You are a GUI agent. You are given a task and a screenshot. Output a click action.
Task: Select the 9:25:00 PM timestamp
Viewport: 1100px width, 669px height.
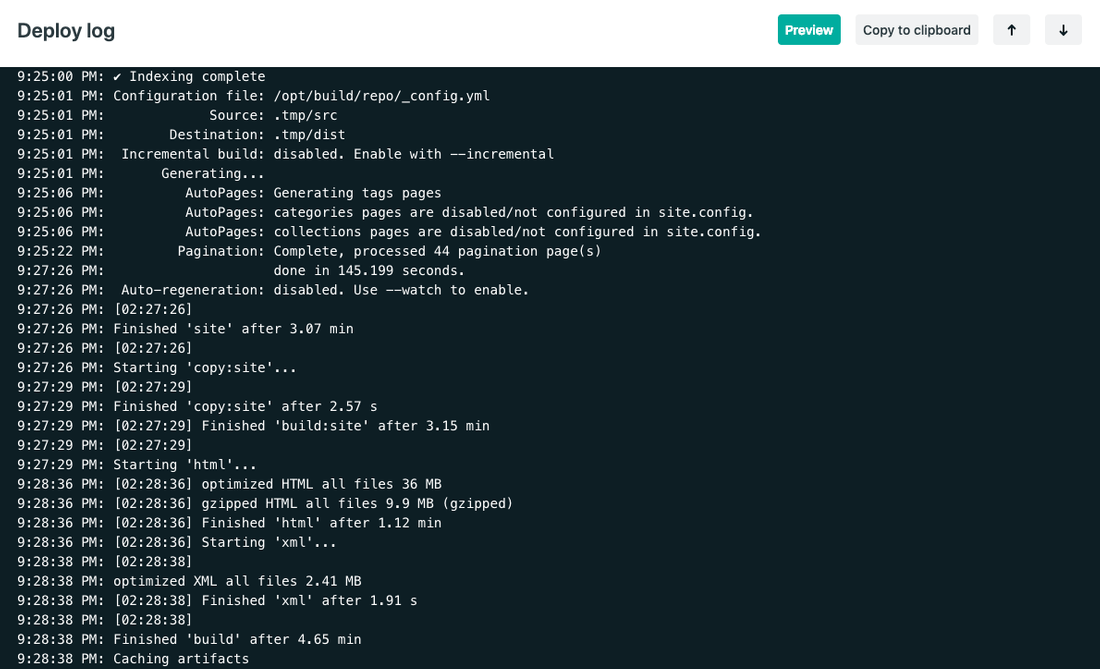[x=55, y=76]
